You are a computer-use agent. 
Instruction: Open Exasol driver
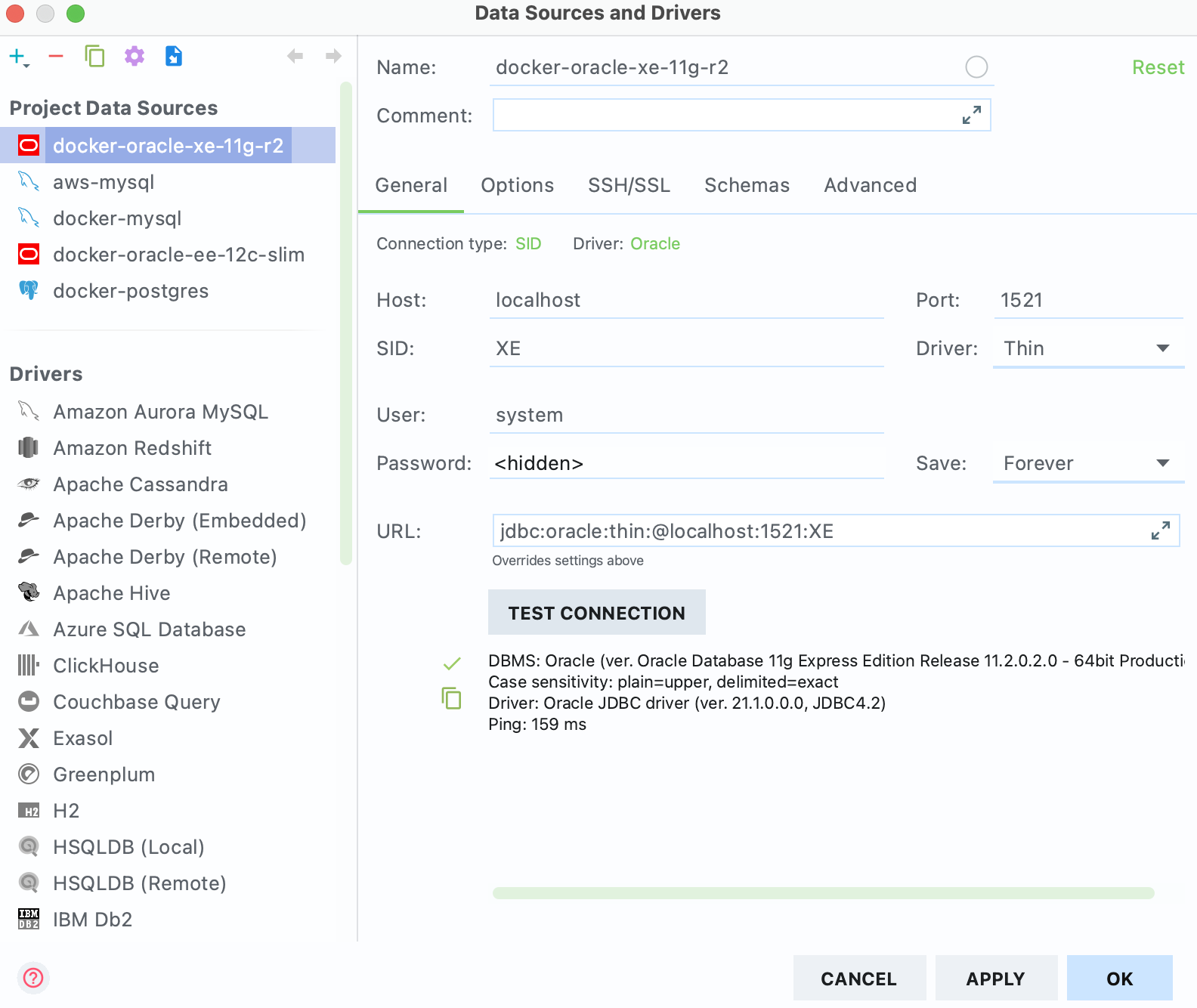pos(168,737)
